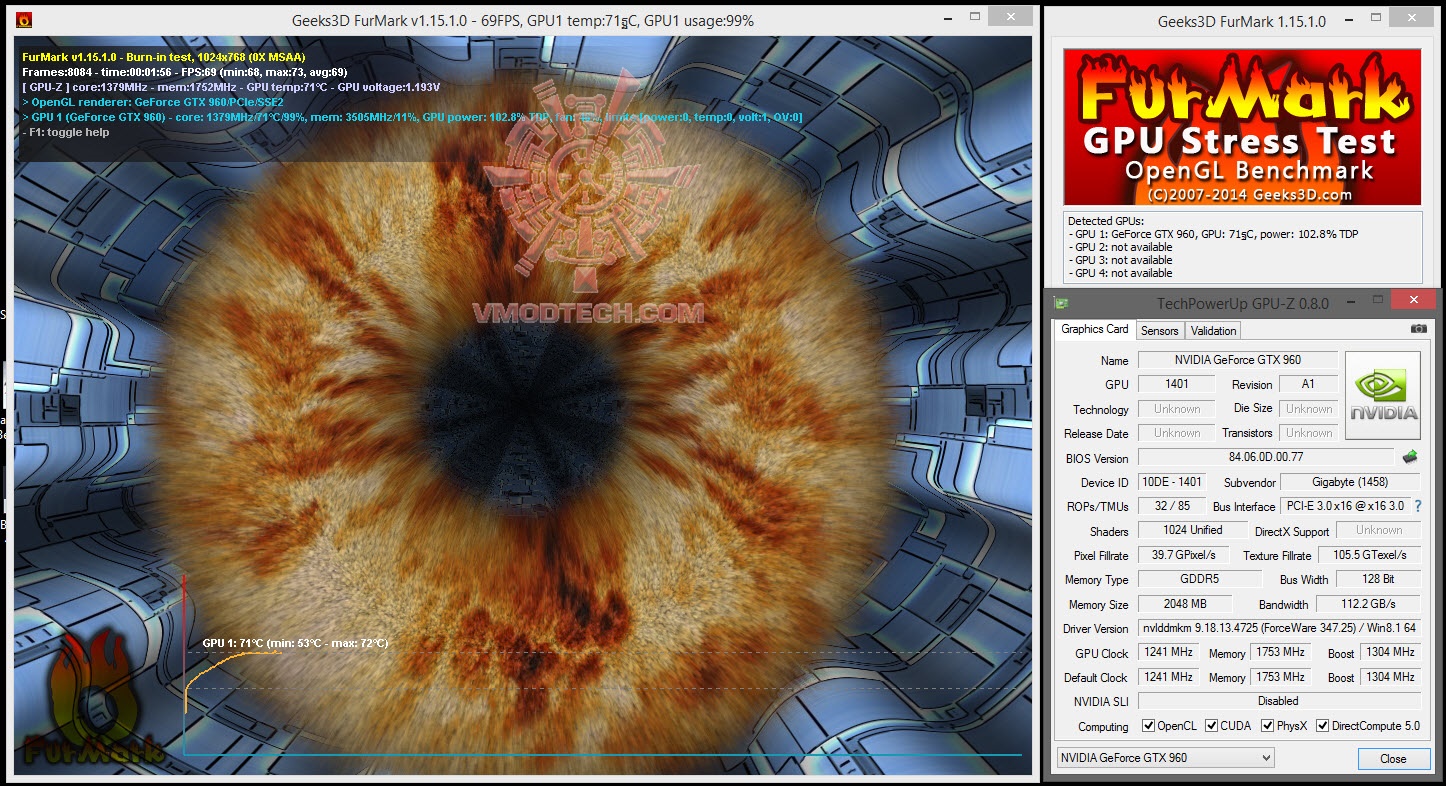Click the Die Size field showing Unknown

point(1308,409)
